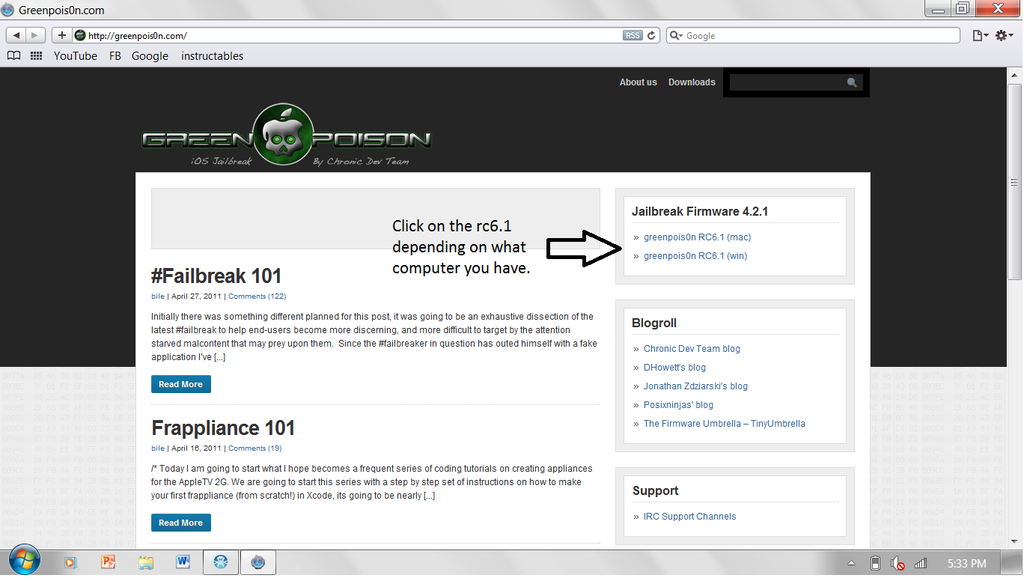Viewport: 1024px width, 581px height.
Task: Show bookmarks with the open book icon
Action: point(13,56)
